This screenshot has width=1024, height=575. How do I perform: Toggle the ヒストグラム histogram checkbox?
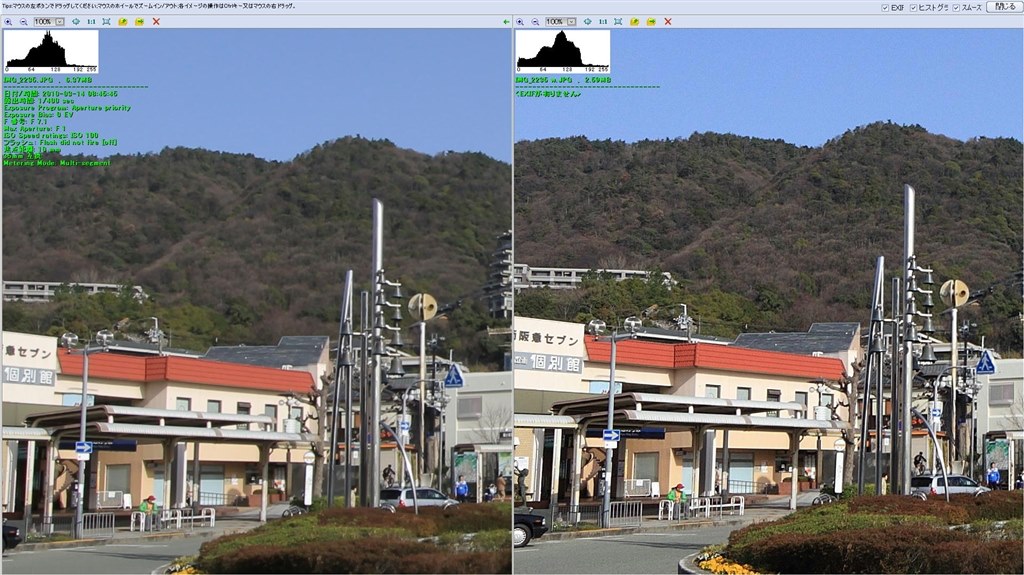point(913,7)
